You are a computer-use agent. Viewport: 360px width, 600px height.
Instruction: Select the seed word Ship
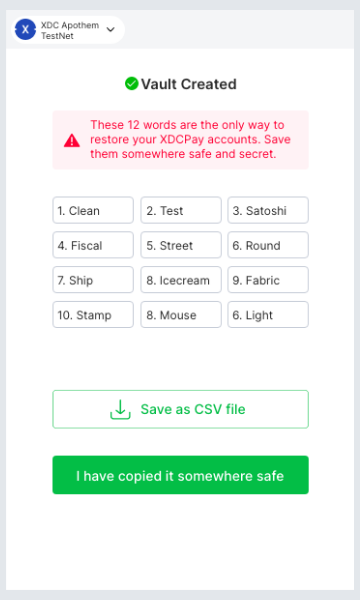coord(93,280)
